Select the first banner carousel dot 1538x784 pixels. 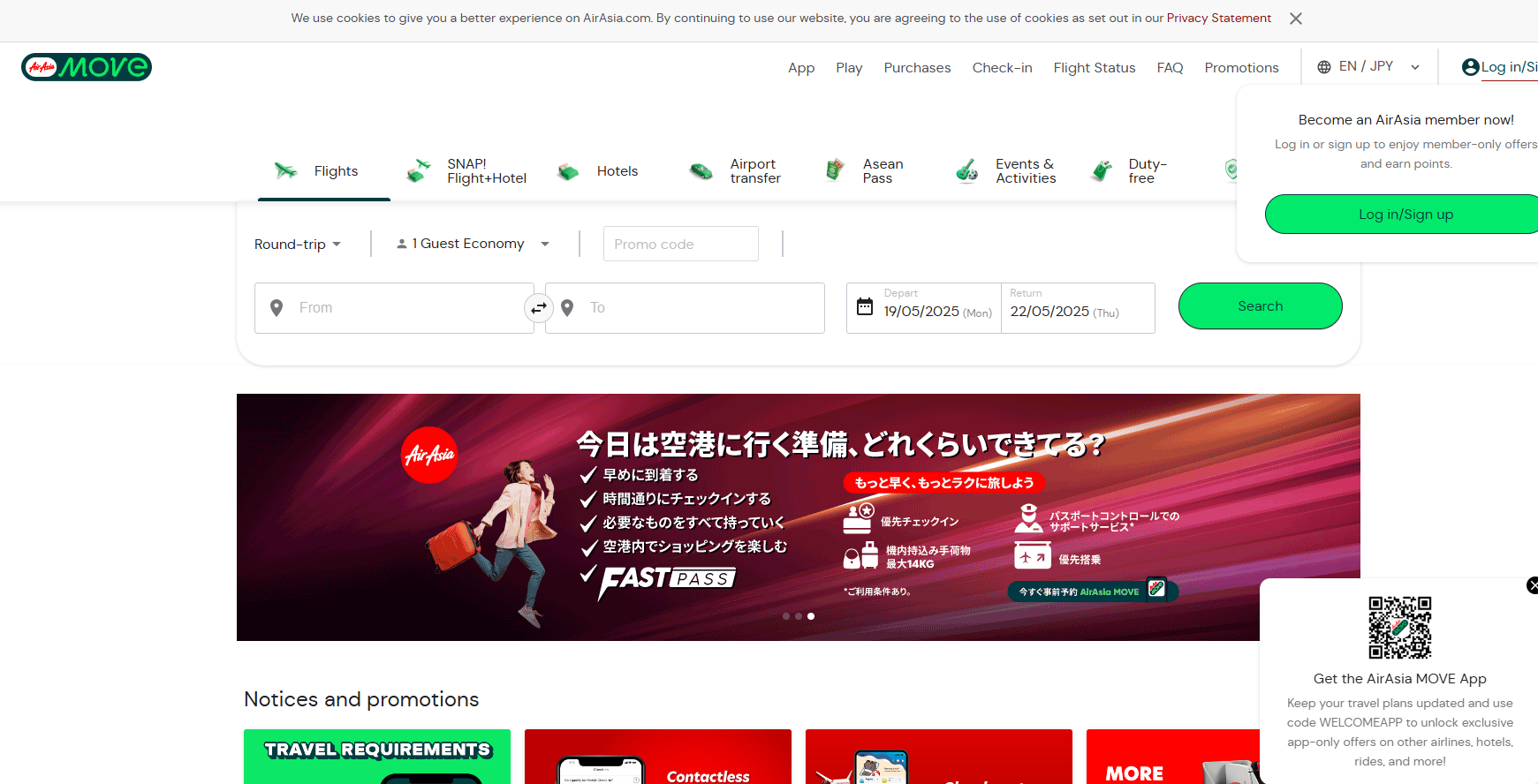click(786, 616)
